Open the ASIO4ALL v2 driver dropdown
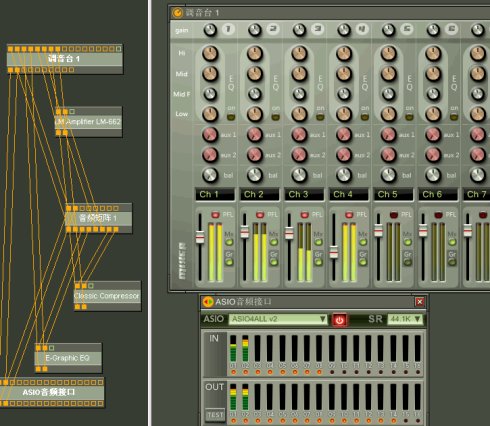Image resolution: width=490 pixels, height=426 pixels. pyautogui.click(x=278, y=319)
